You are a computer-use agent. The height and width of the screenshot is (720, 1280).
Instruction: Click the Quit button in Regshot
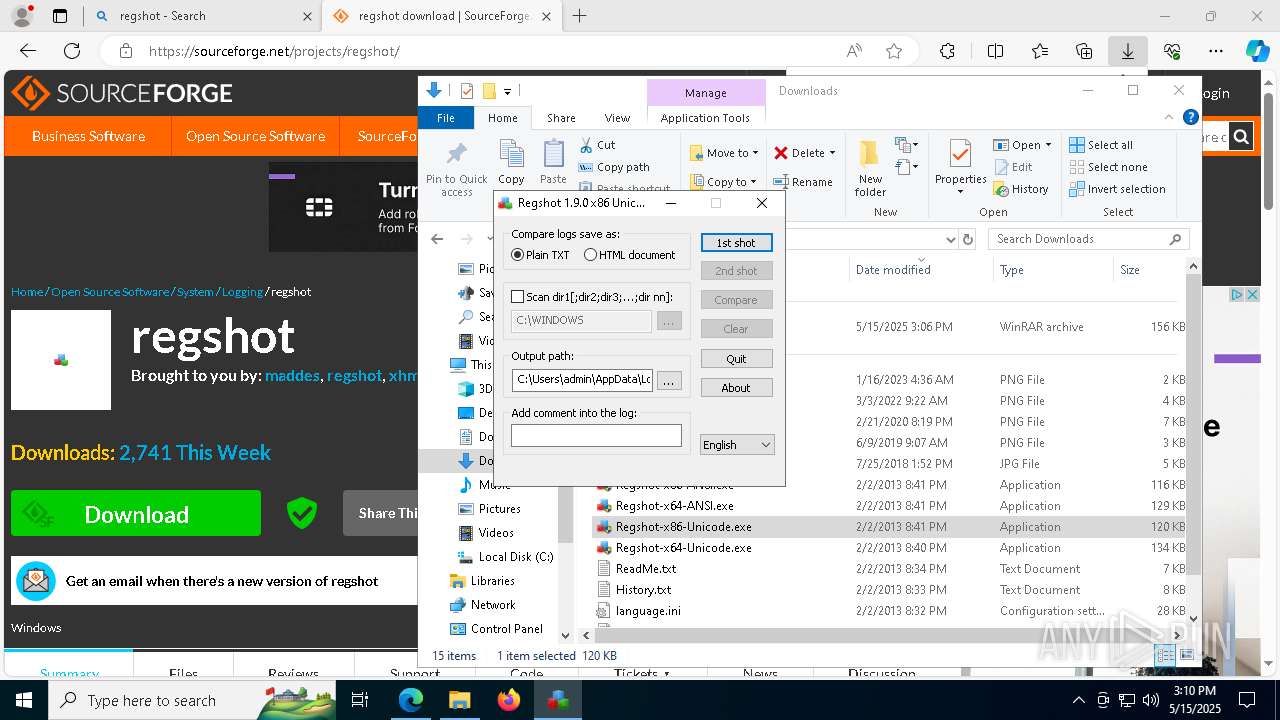point(736,359)
